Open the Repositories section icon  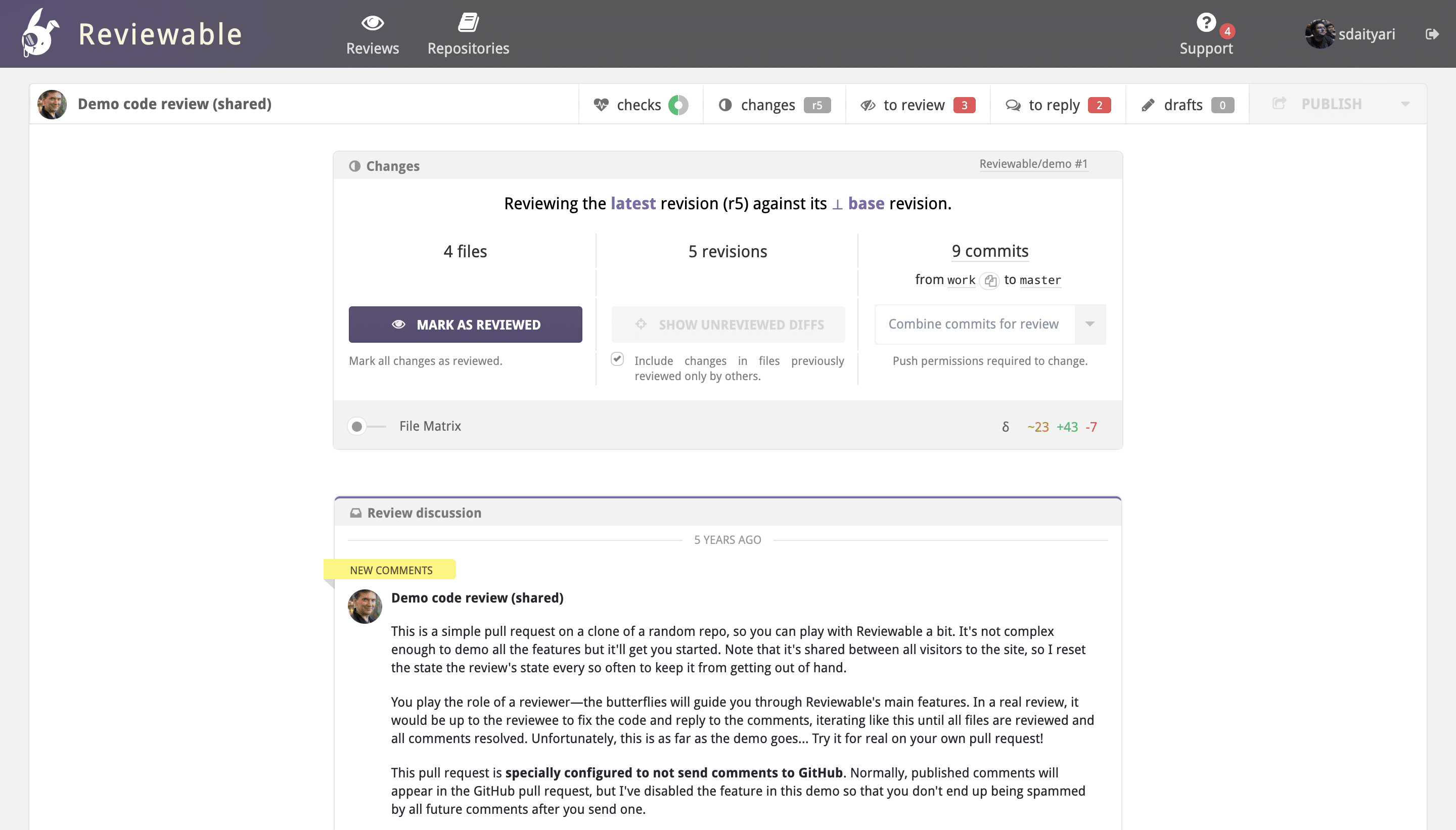[467, 22]
